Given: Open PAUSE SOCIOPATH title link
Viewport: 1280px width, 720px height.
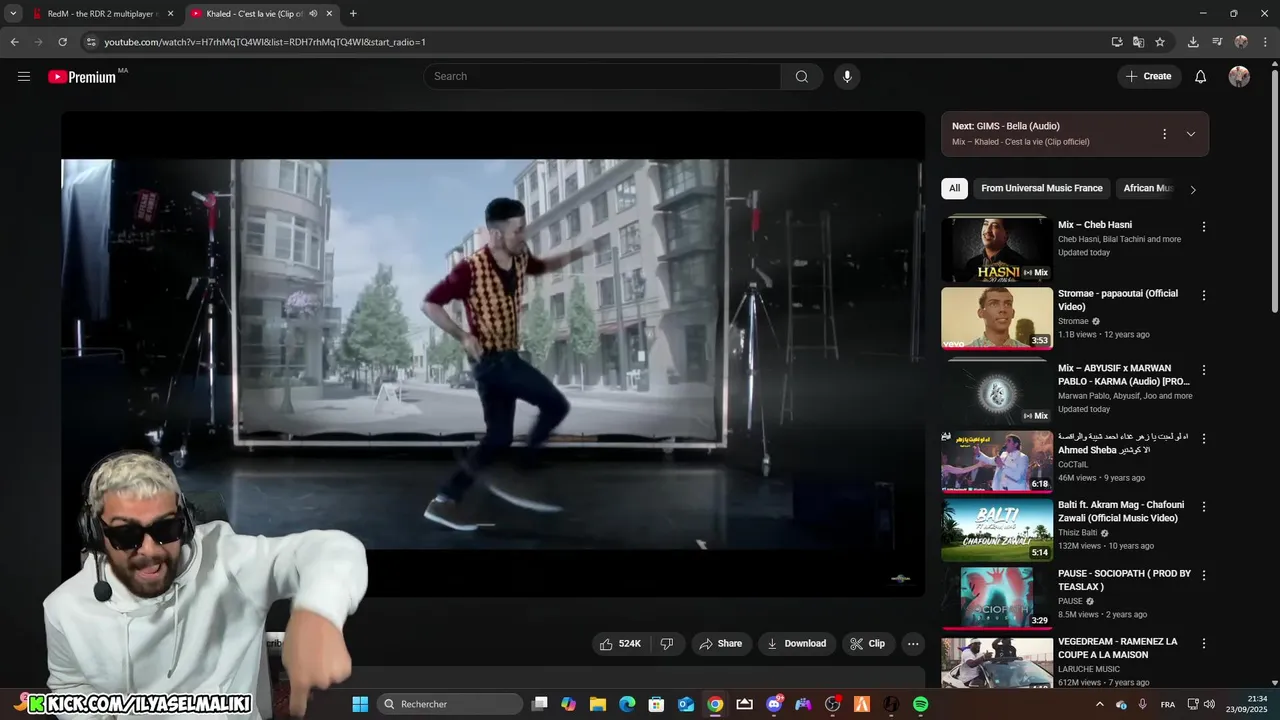Looking at the screenshot, I should coord(1124,580).
